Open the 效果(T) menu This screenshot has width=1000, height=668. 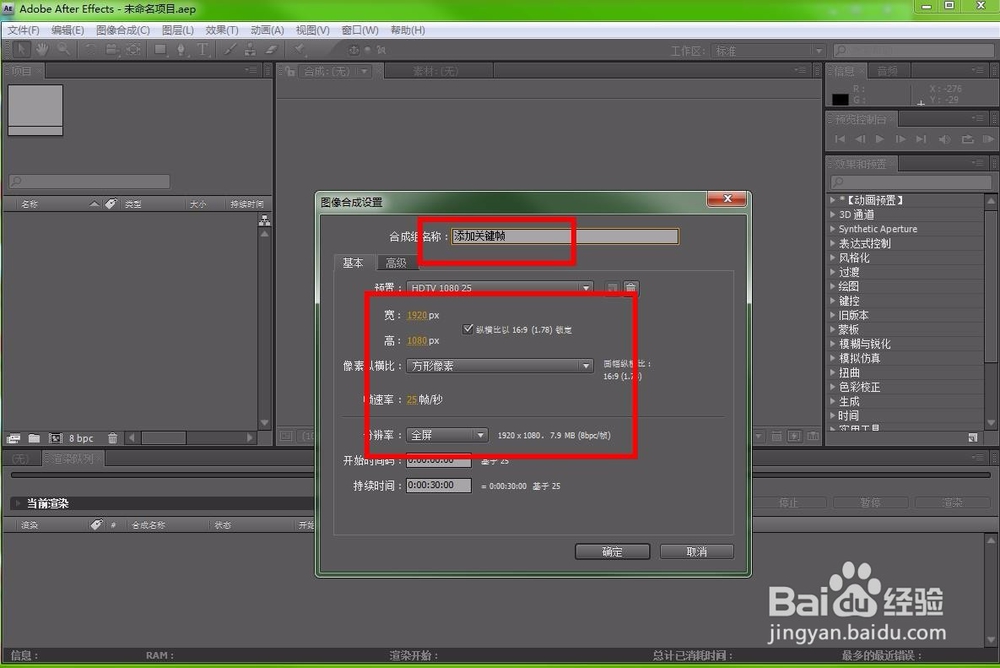click(x=221, y=30)
